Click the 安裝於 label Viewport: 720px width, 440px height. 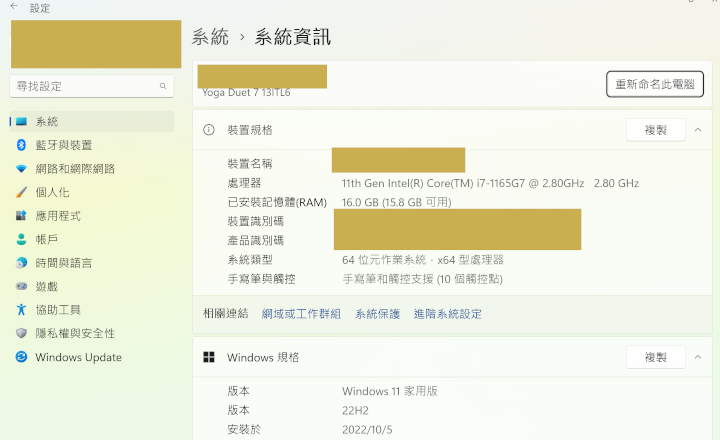pyautogui.click(x=244, y=429)
